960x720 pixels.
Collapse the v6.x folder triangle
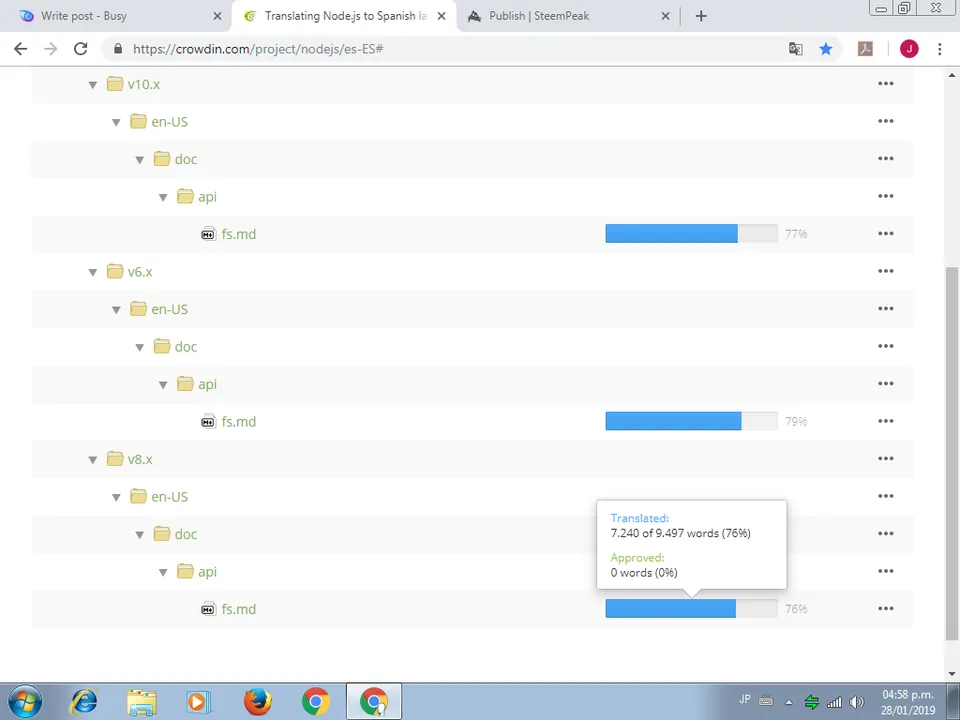pos(93,272)
